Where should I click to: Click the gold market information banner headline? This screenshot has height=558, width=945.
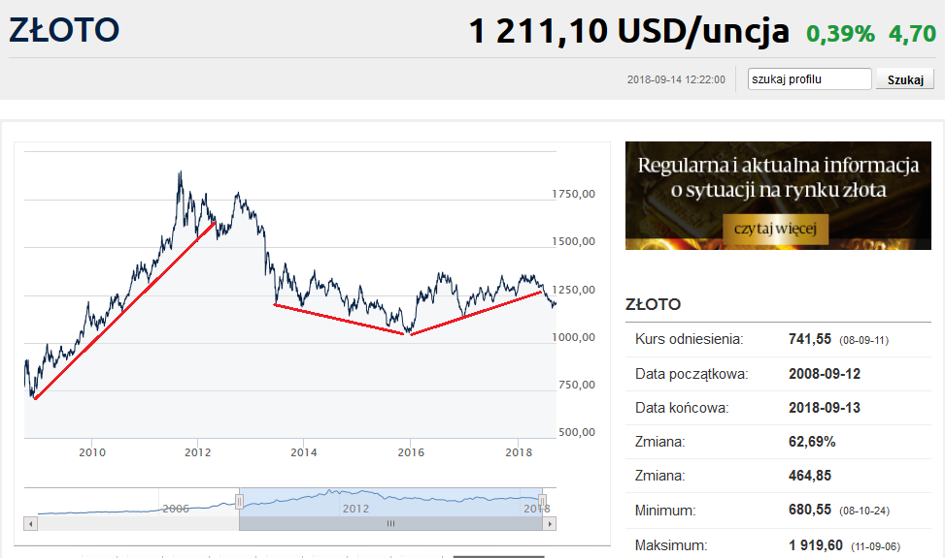pos(778,177)
